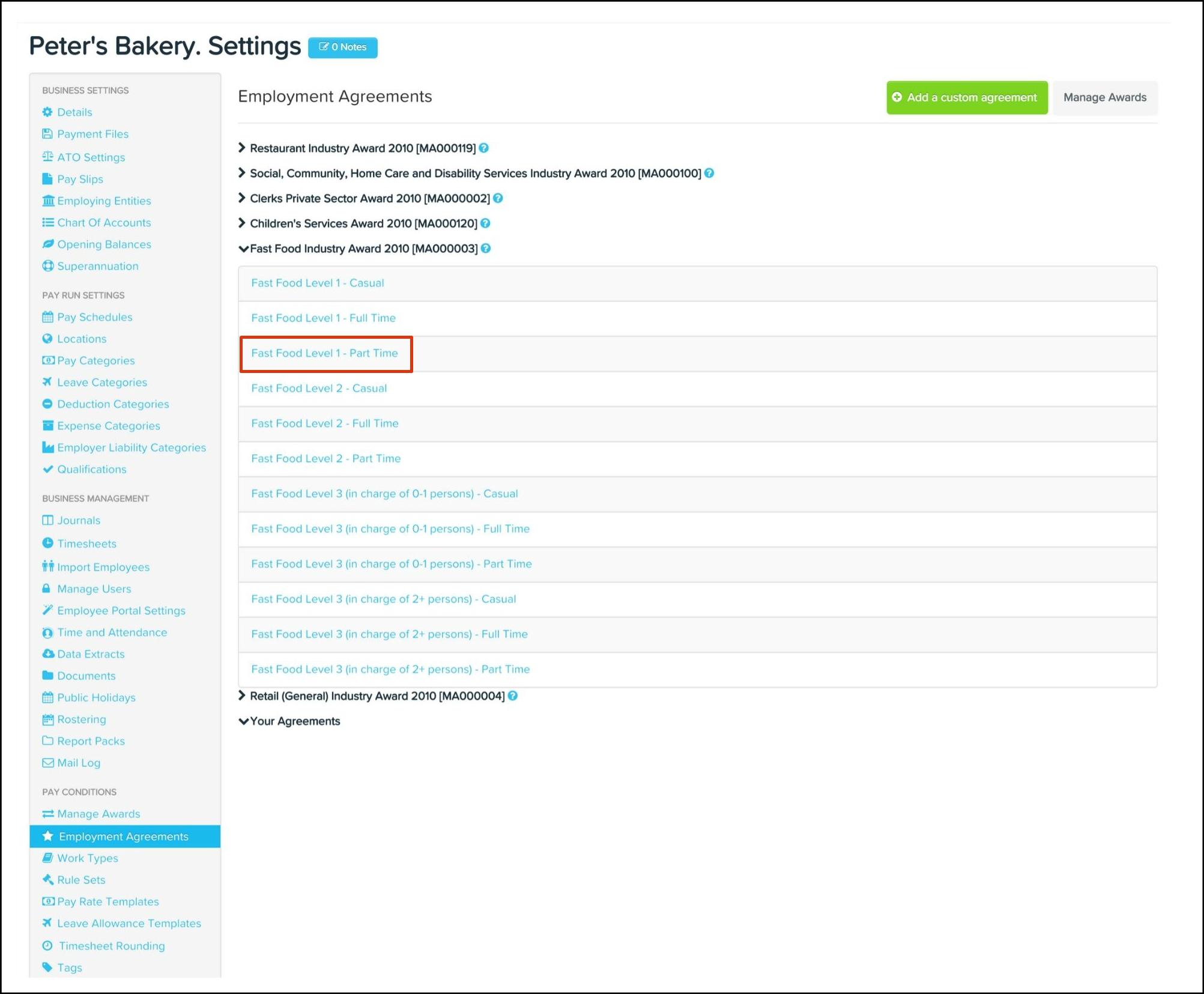
Task: Click the Data Extracts cloud icon
Action: [47, 654]
